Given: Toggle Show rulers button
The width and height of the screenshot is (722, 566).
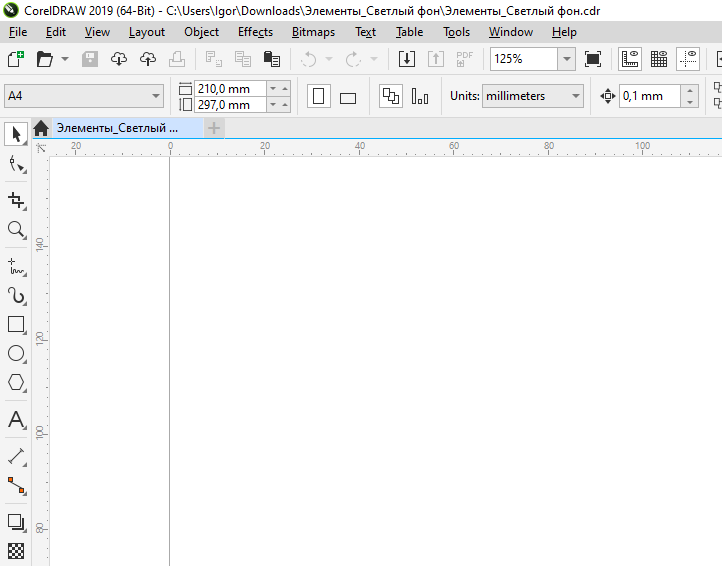Looking at the screenshot, I should [x=630, y=59].
